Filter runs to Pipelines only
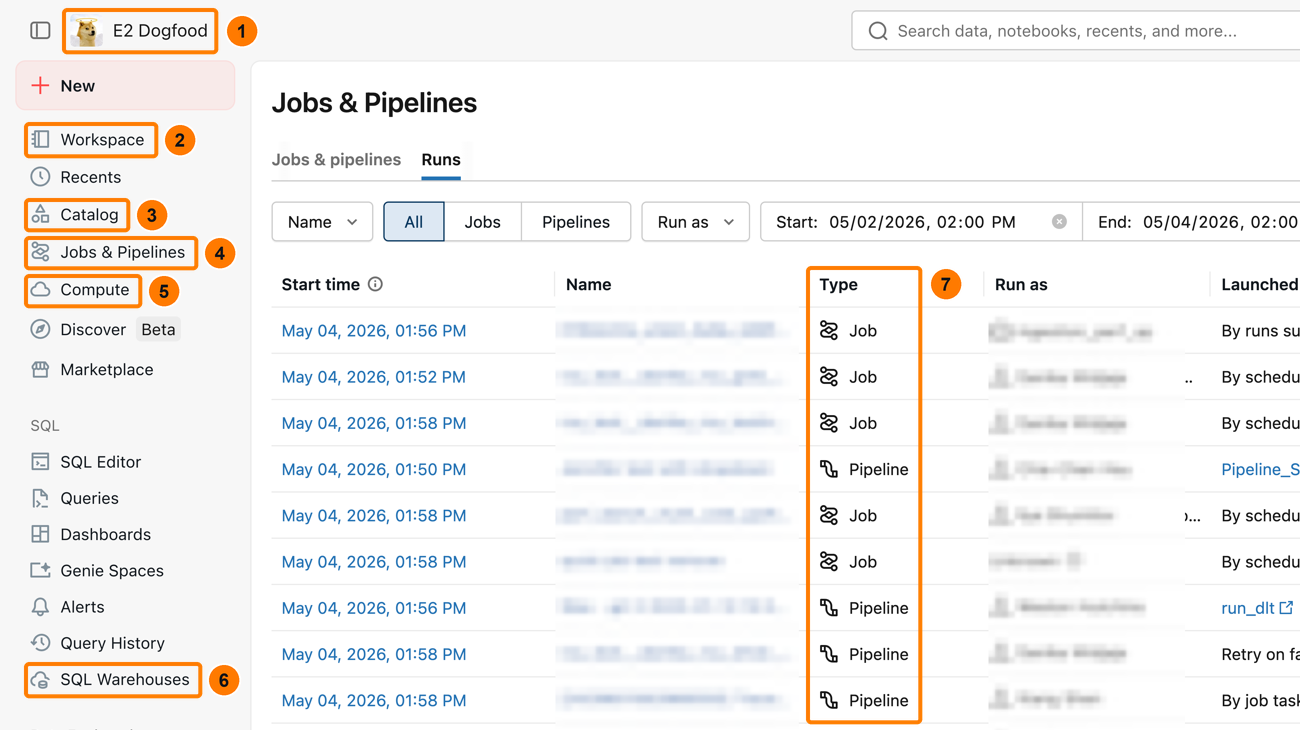 coord(576,222)
